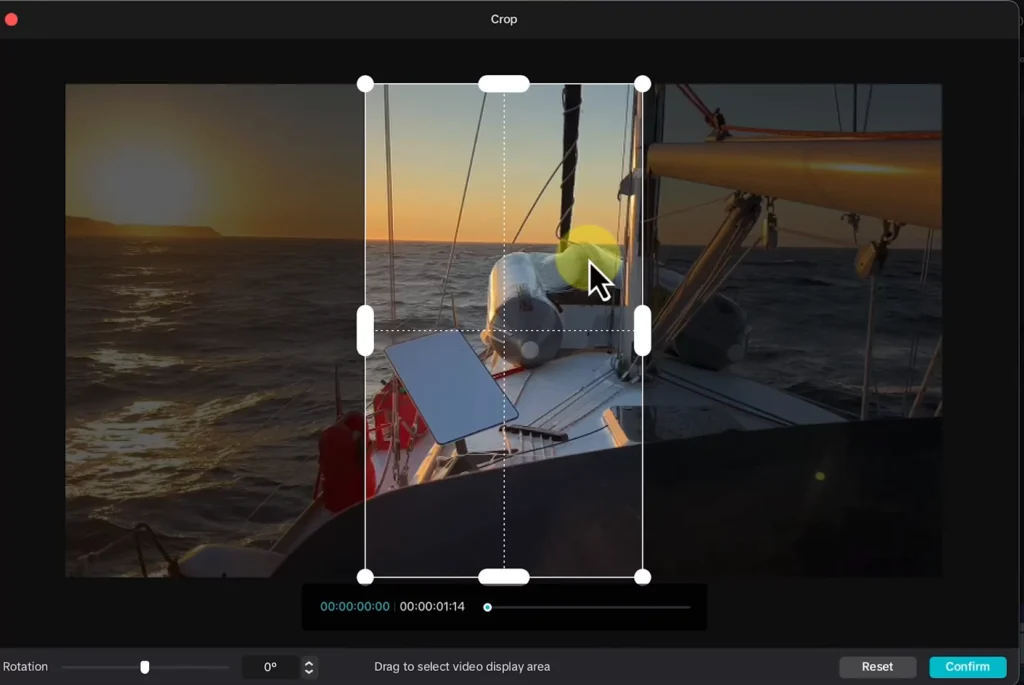The image size is (1024, 685).
Task: Click the Rotation slider thumb
Action: point(145,667)
